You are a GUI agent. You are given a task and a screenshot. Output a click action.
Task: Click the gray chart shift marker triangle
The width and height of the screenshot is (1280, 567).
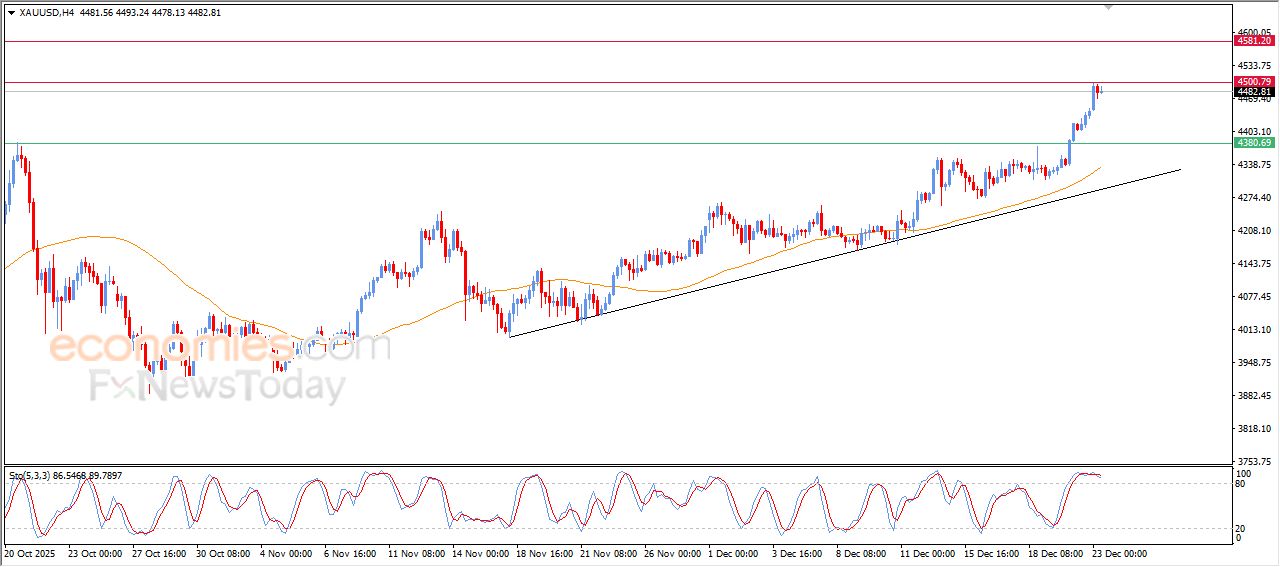[x=1108, y=7]
